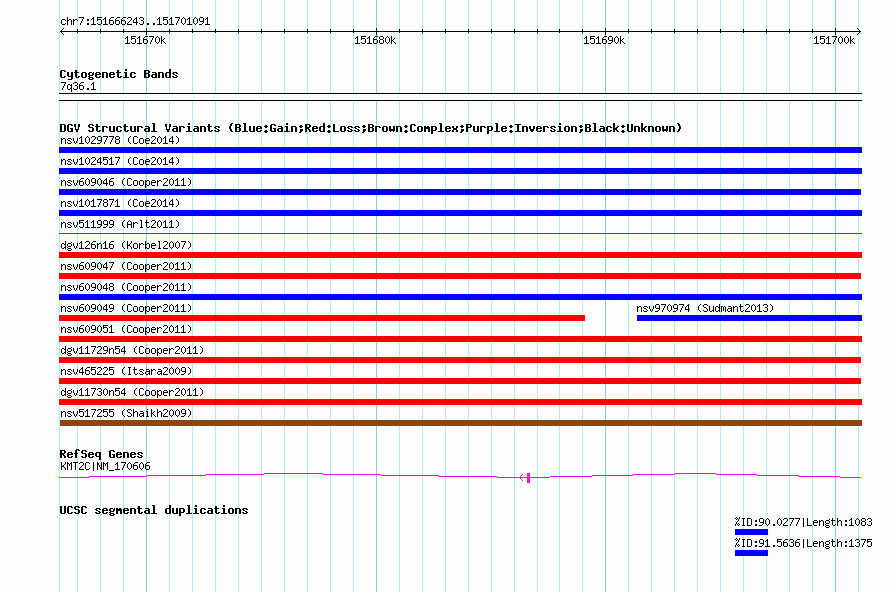
Task: Click the 7q36.1 cytogenetic band label
Action: [78, 86]
